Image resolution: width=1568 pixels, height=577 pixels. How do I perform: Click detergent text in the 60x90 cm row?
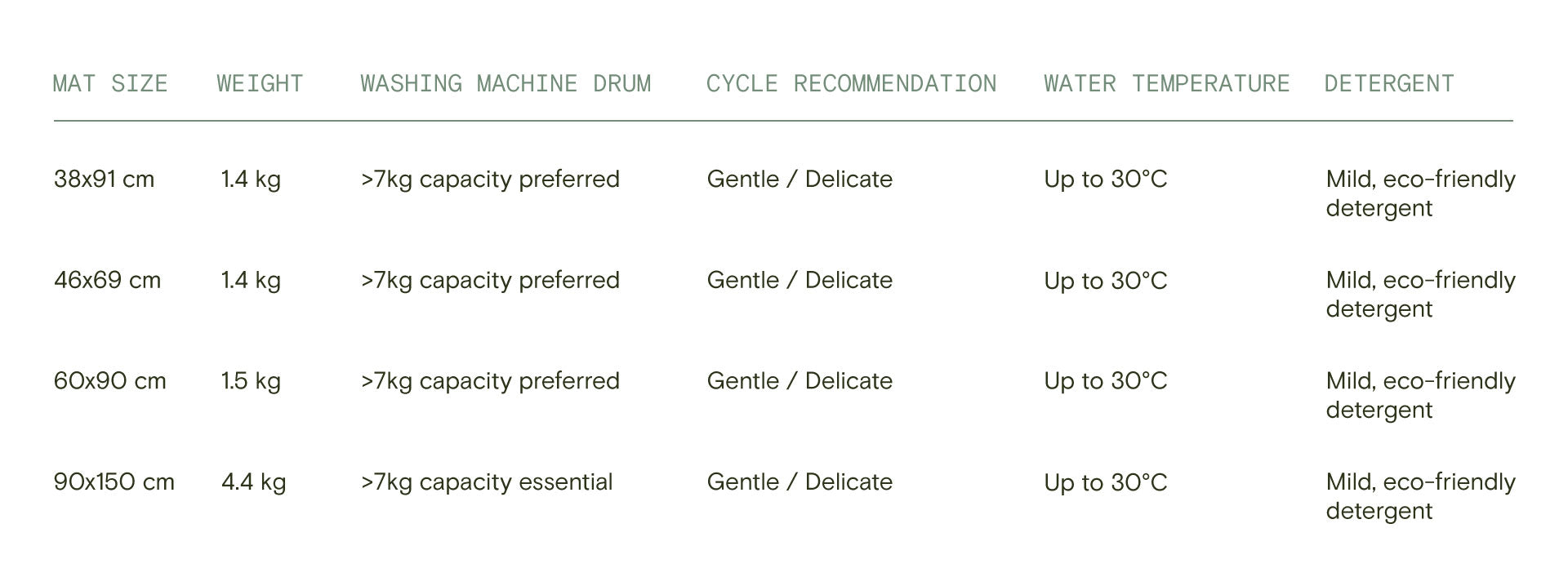(x=1419, y=395)
